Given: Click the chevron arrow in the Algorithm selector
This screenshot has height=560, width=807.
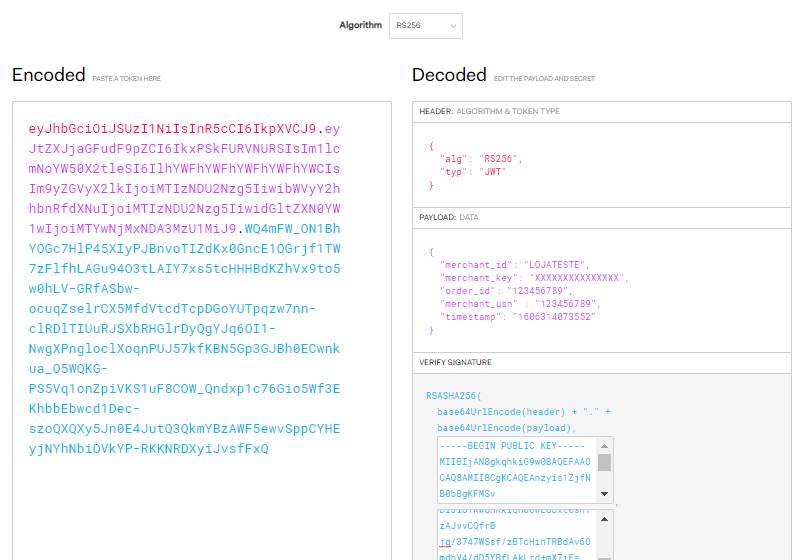Looking at the screenshot, I should coord(452,25).
